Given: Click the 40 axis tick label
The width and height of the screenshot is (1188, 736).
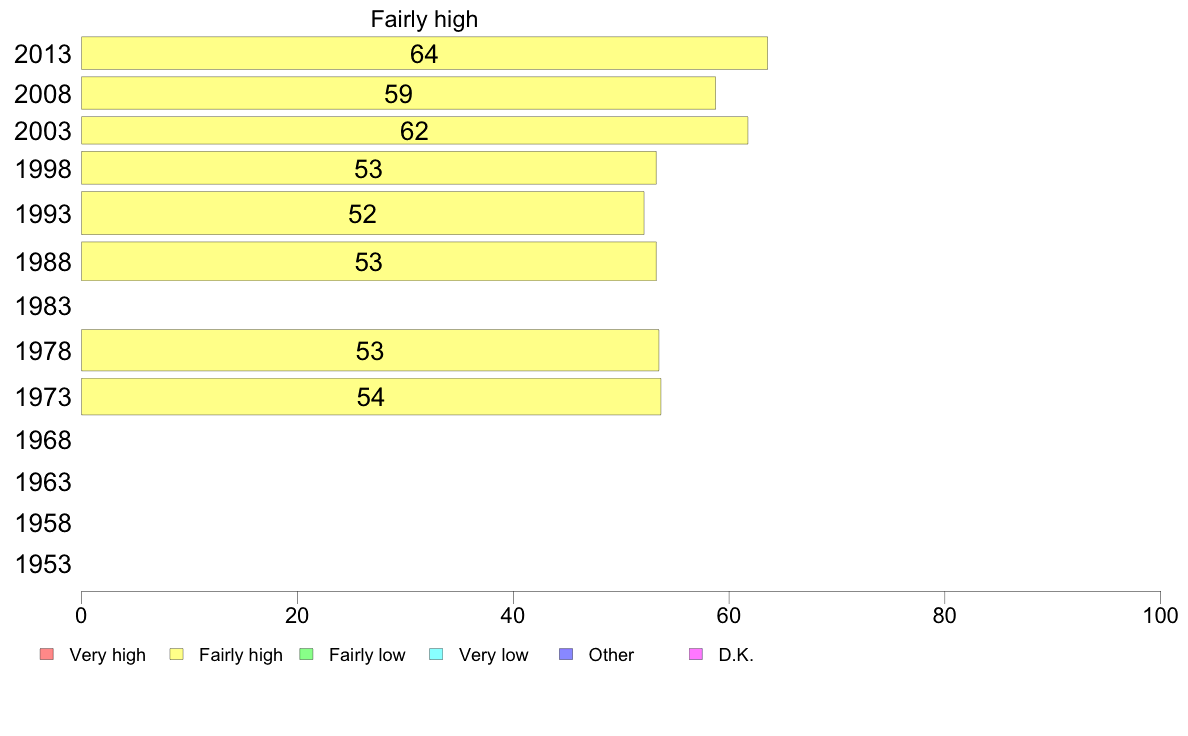Looking at the screenshot, I should tap(513, 615).
